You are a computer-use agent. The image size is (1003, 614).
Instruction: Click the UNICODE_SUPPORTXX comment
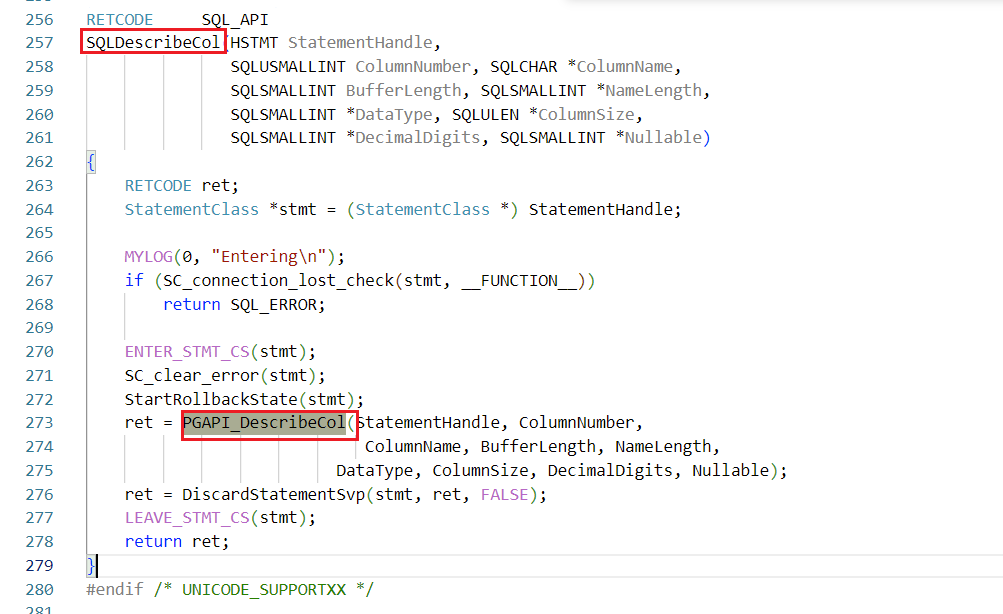pos(264,590)
